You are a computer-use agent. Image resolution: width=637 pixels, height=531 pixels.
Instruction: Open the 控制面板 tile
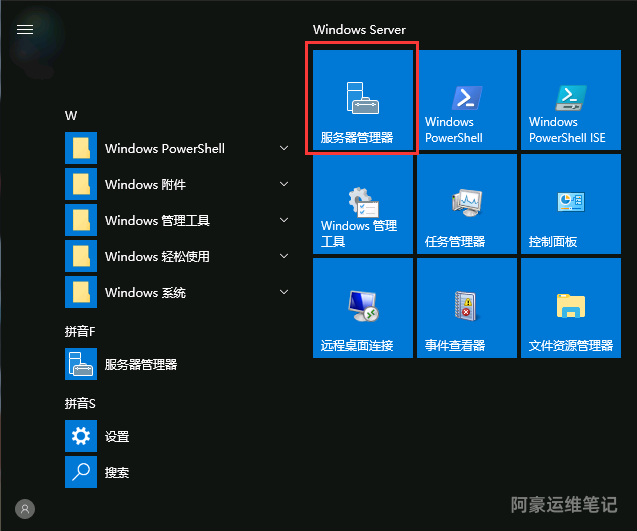click(x=570, y=204)
